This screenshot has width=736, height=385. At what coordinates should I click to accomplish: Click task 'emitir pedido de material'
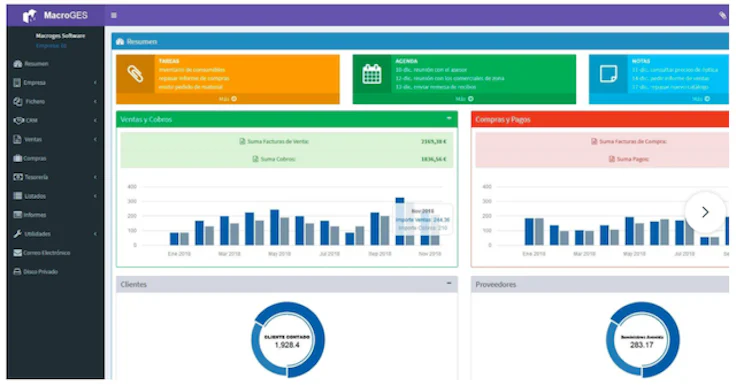(x=191, y=87)
